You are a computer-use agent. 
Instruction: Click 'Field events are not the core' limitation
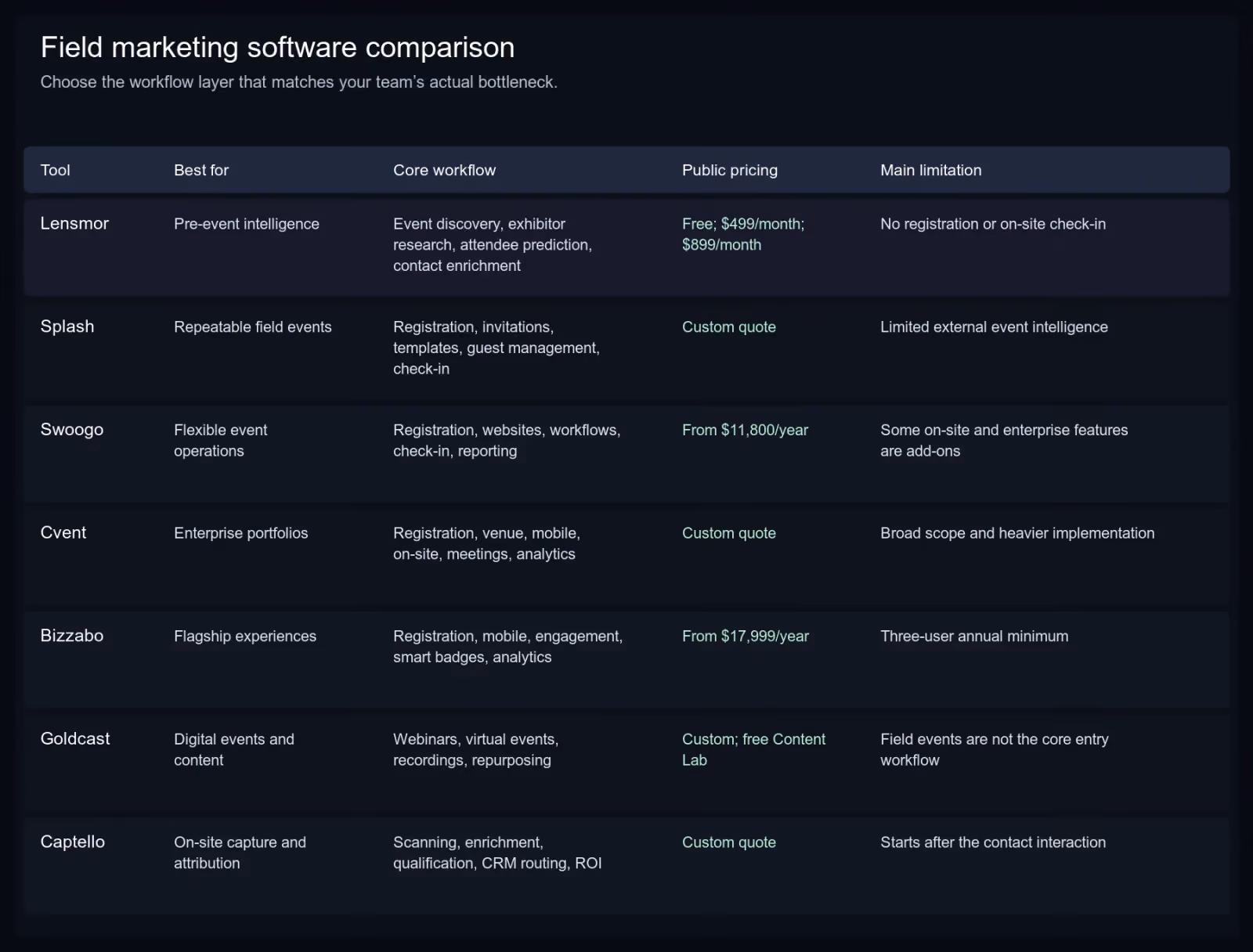[x=995, y=749]
